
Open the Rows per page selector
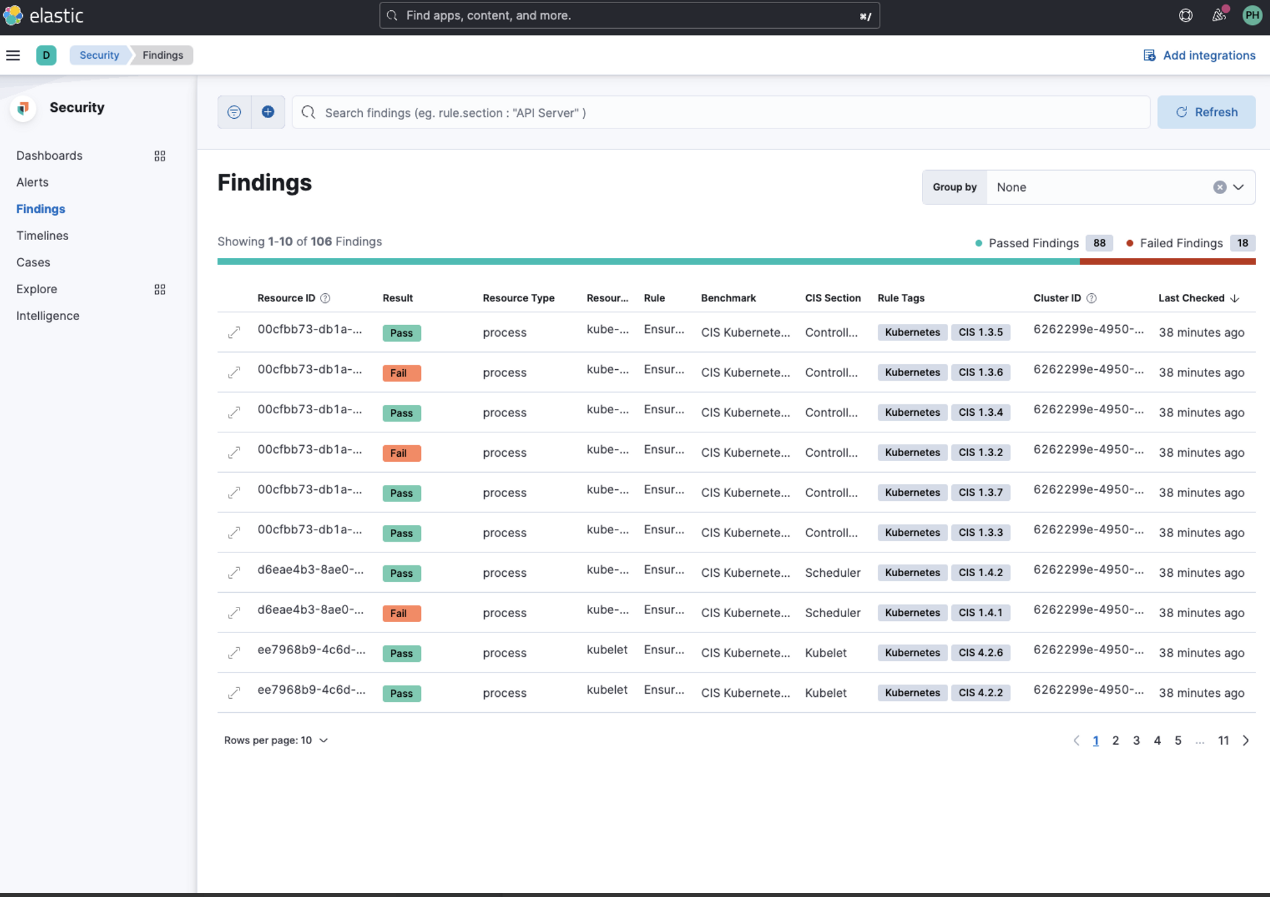coord(277,740)
